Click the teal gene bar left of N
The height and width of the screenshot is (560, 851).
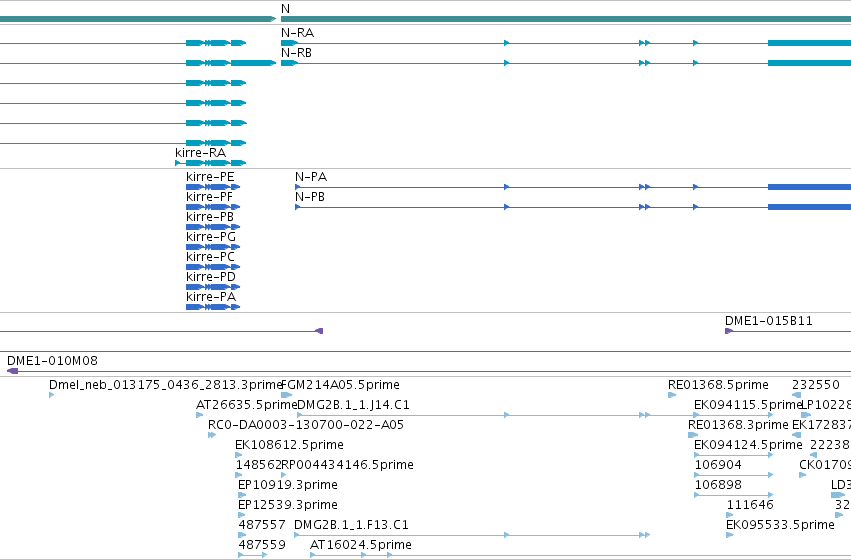(x=138, y=19)
